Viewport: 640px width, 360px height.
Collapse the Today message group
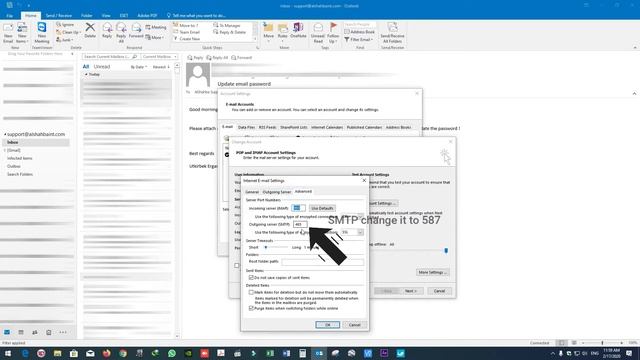point(86,74)
